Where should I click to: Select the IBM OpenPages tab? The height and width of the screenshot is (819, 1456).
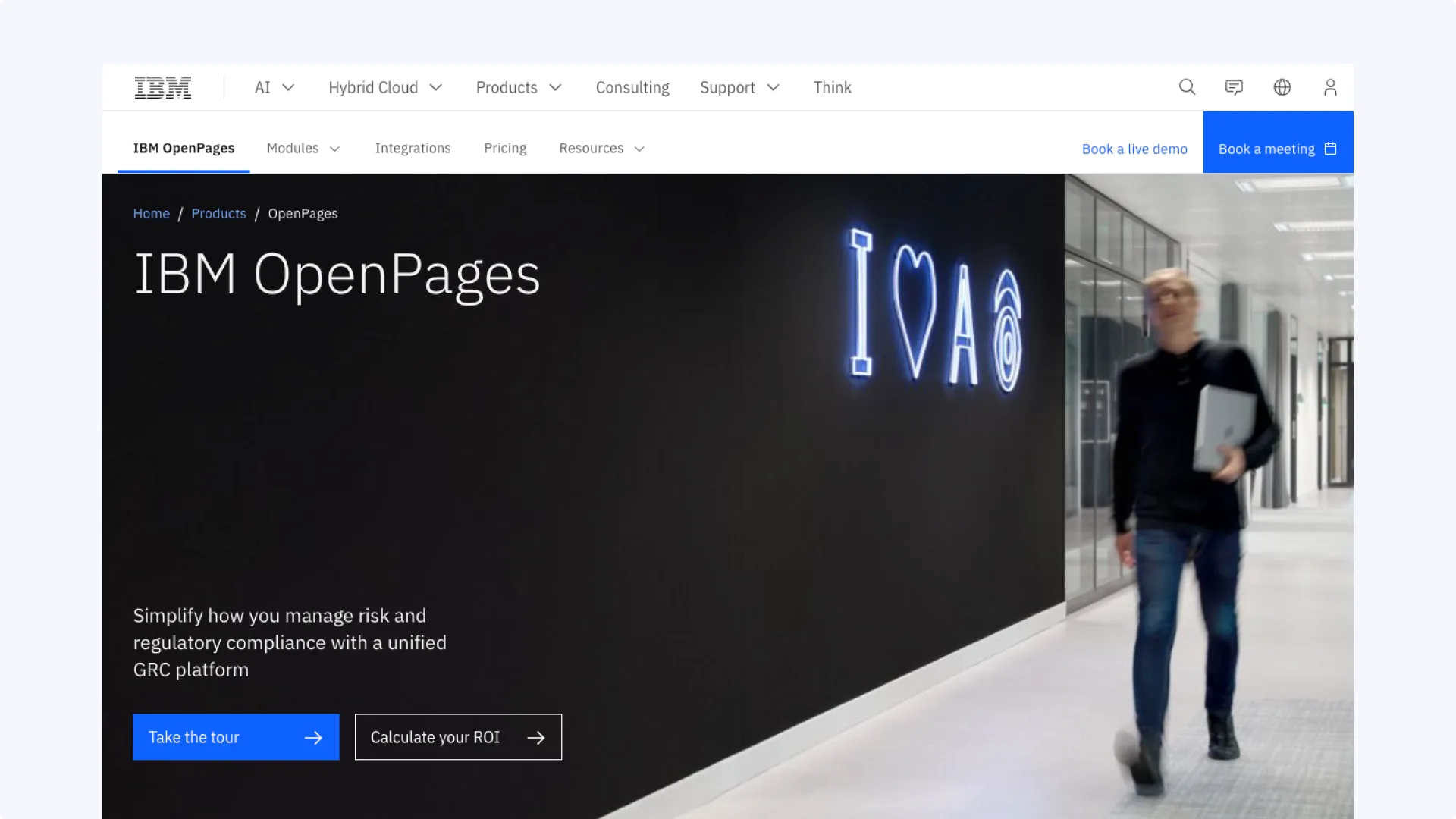[x=184, y=149]
